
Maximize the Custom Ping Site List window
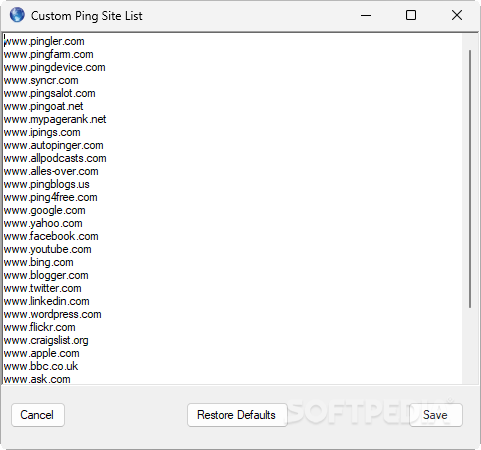(x=411, y=15)
